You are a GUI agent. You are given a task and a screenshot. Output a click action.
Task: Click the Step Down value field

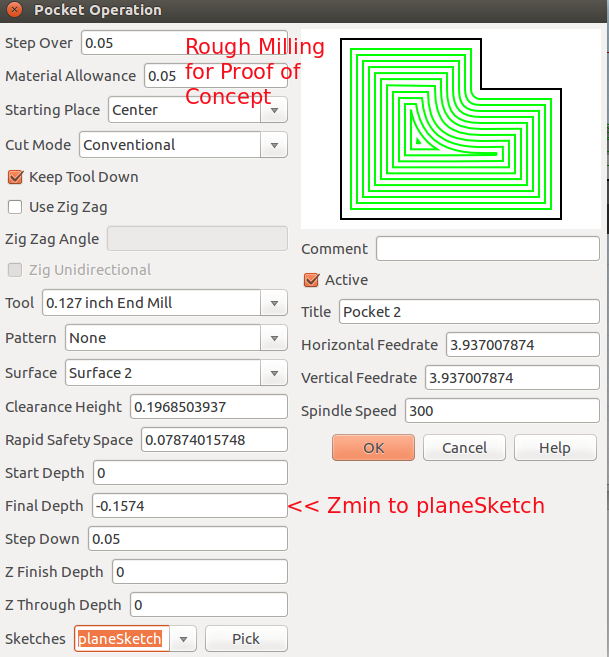point(187,539)
